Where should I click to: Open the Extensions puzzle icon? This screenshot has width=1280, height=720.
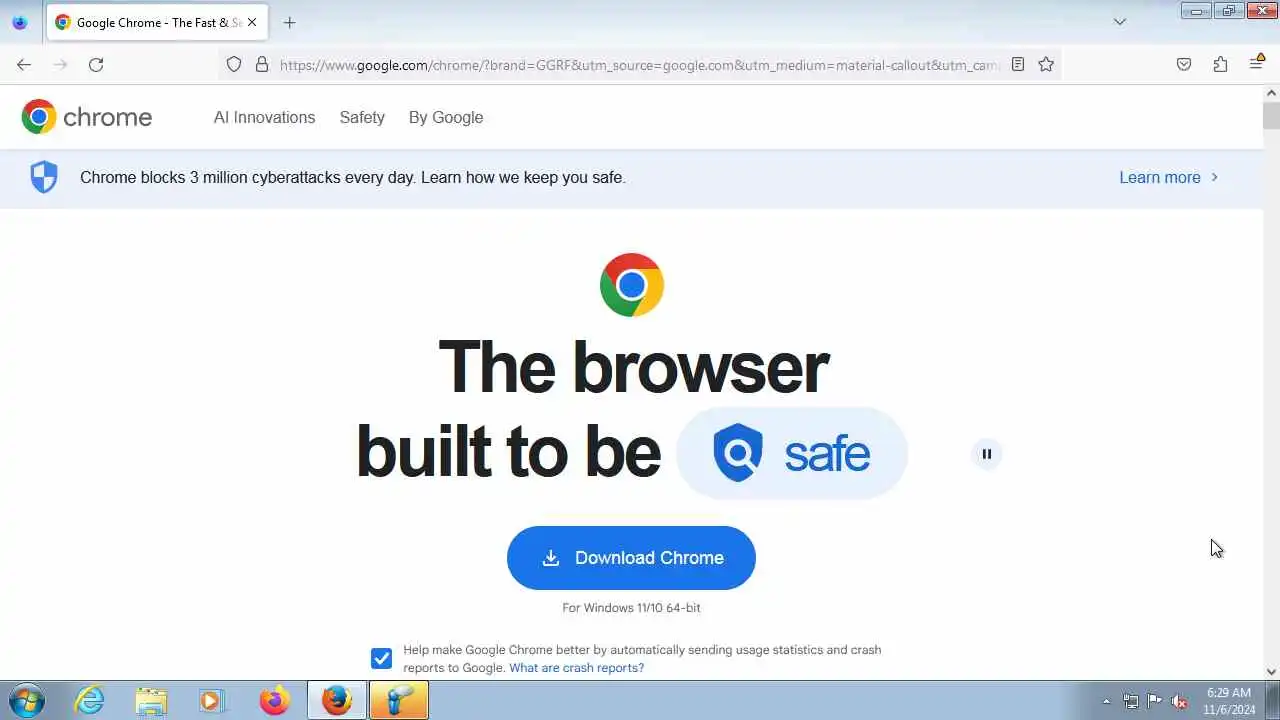1220,64
